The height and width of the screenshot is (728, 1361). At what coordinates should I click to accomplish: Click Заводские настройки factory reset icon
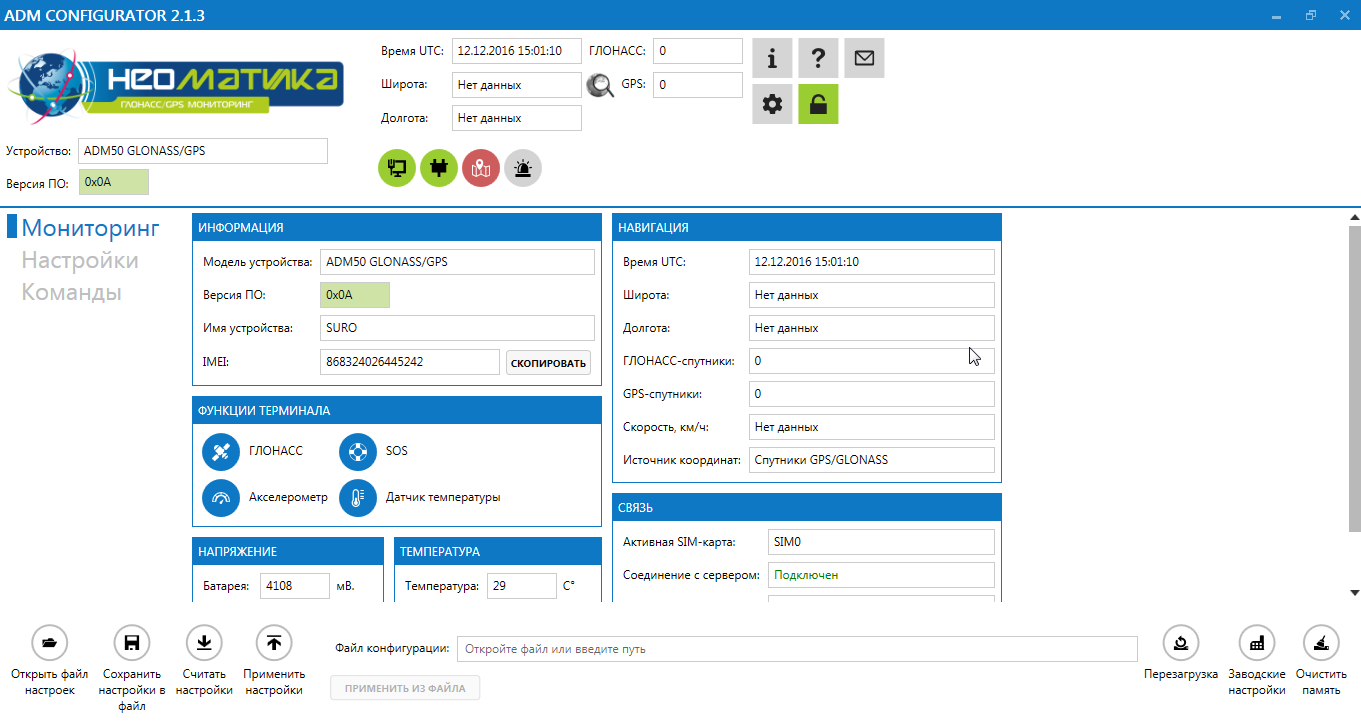click(x=1257, y=643)
